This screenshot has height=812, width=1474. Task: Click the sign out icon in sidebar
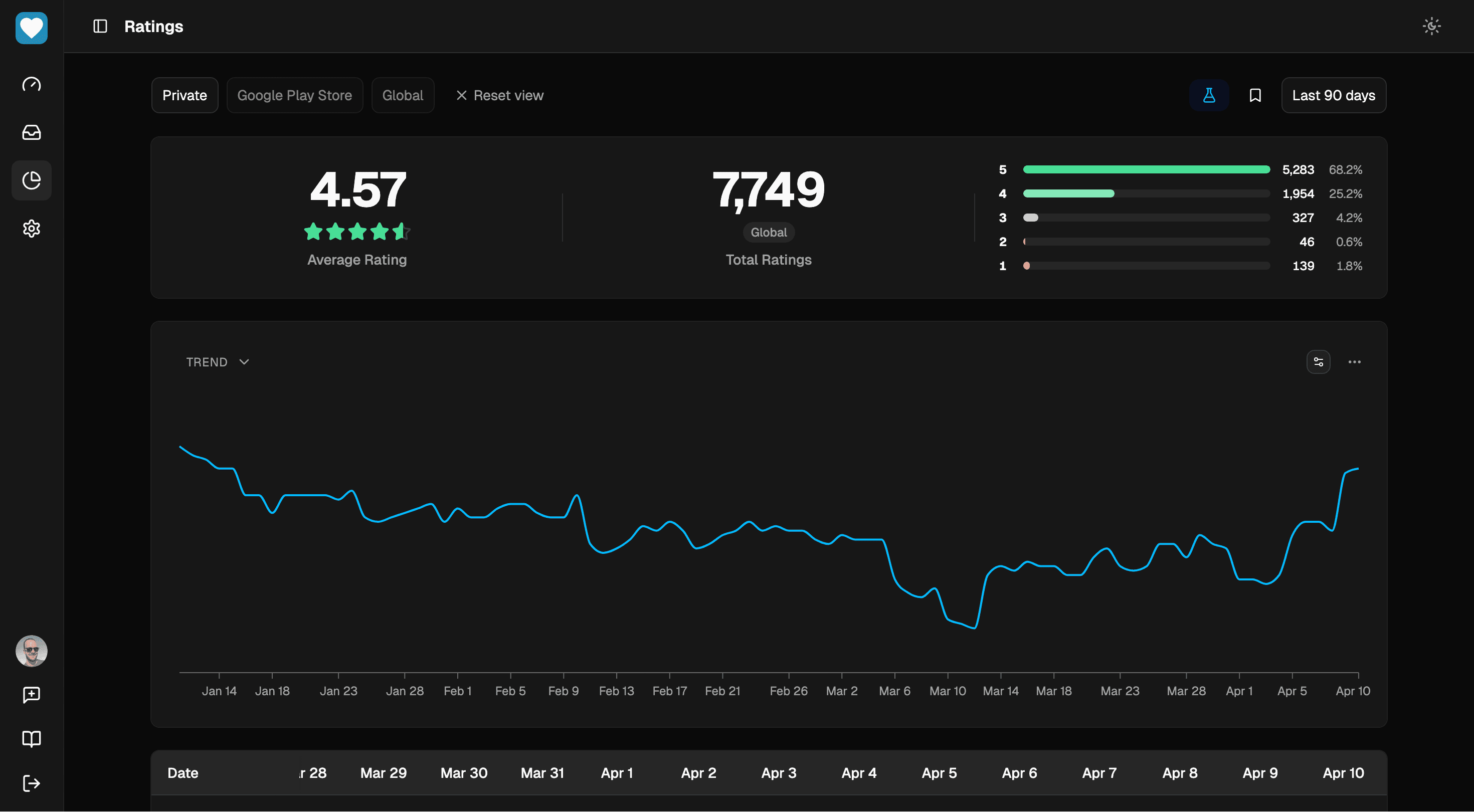coord(32,783)
